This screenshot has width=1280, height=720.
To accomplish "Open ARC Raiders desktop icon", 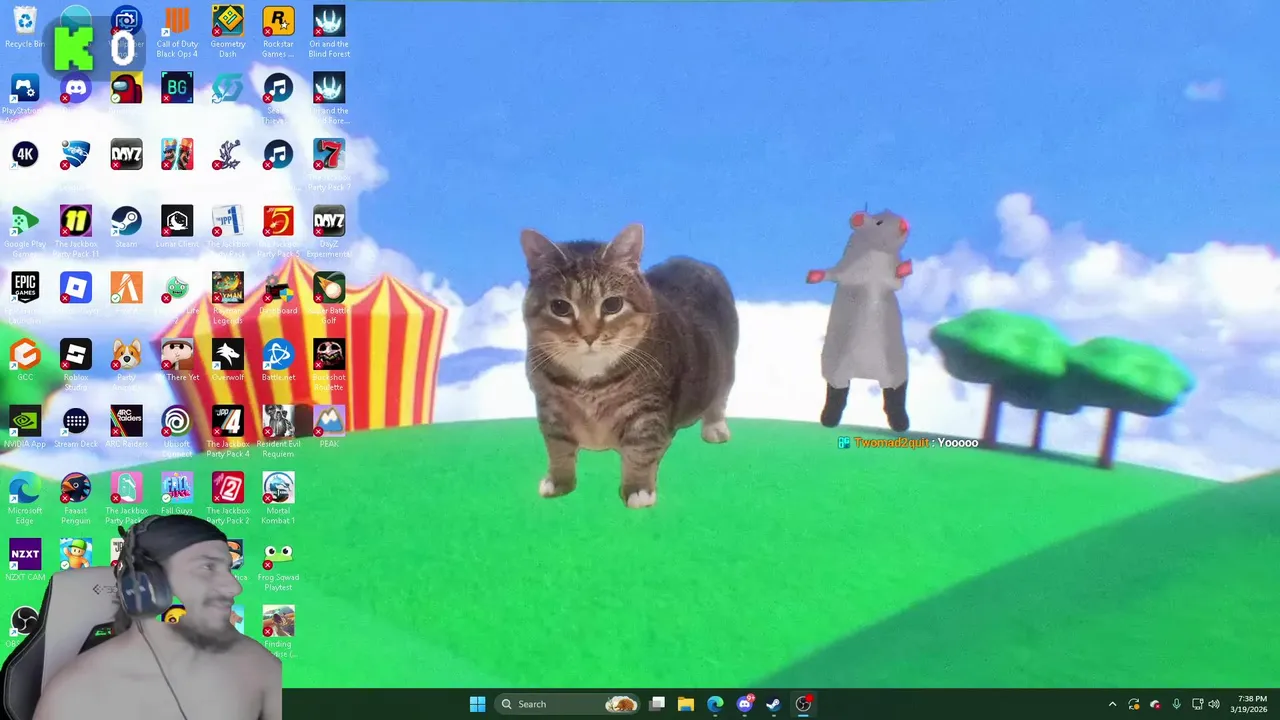I will coord(126,427).
